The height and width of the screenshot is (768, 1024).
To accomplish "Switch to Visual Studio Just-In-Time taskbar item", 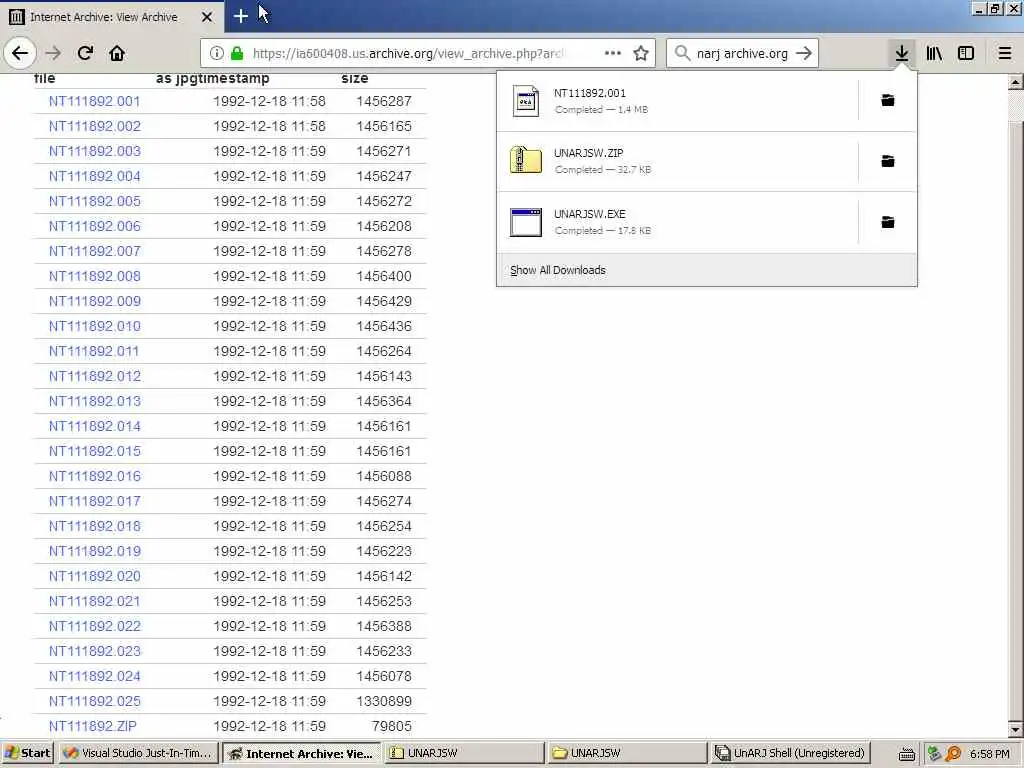I will click(x=138, y=753).
